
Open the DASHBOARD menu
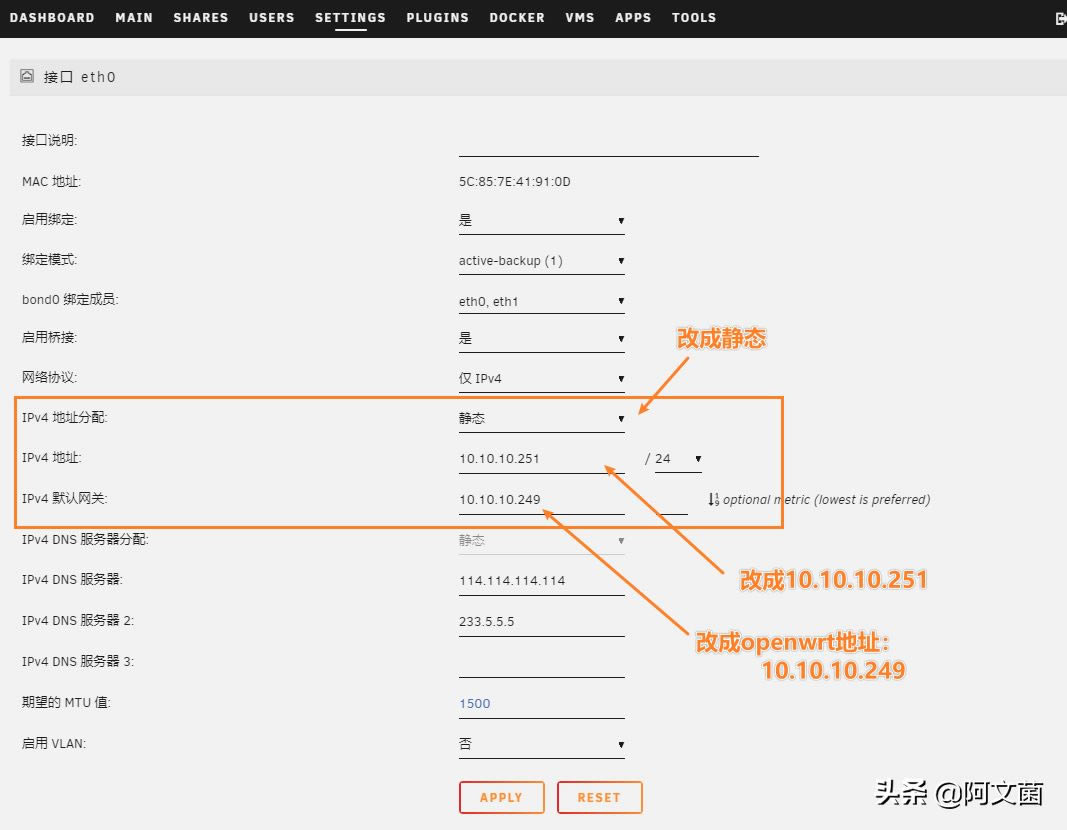tap(52, 18)
